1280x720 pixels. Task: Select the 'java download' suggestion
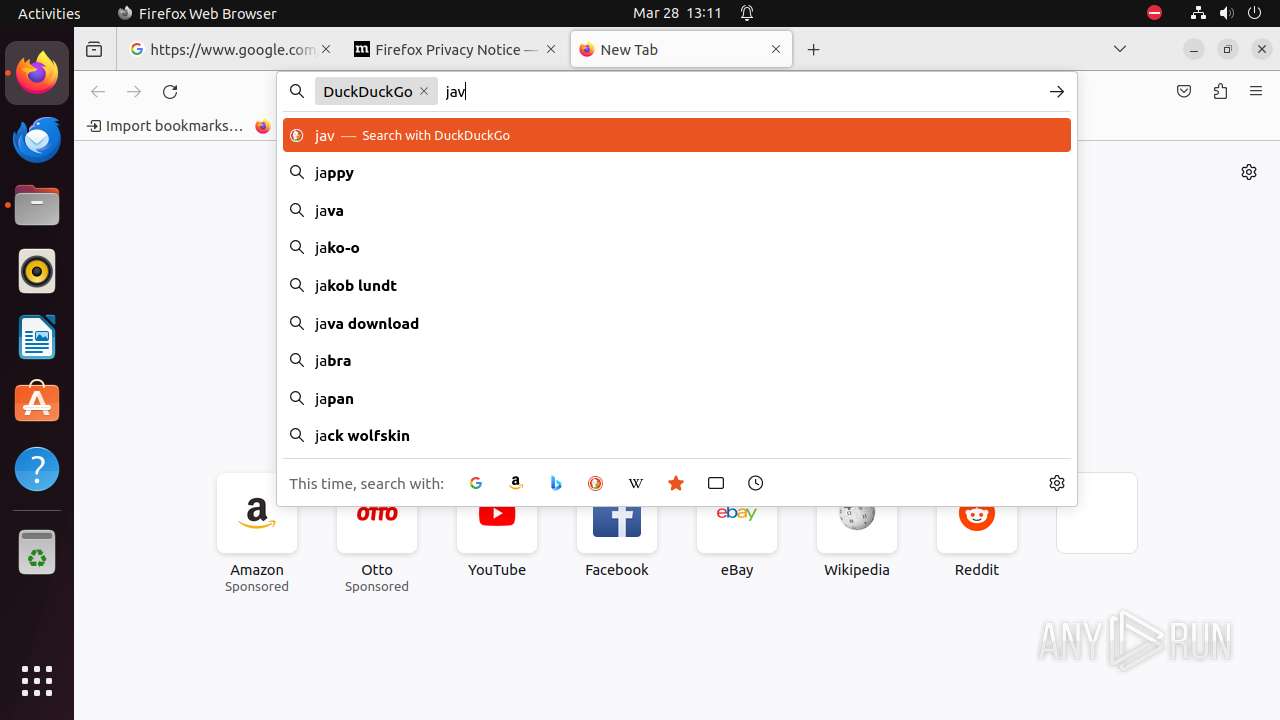pos(677,324)
